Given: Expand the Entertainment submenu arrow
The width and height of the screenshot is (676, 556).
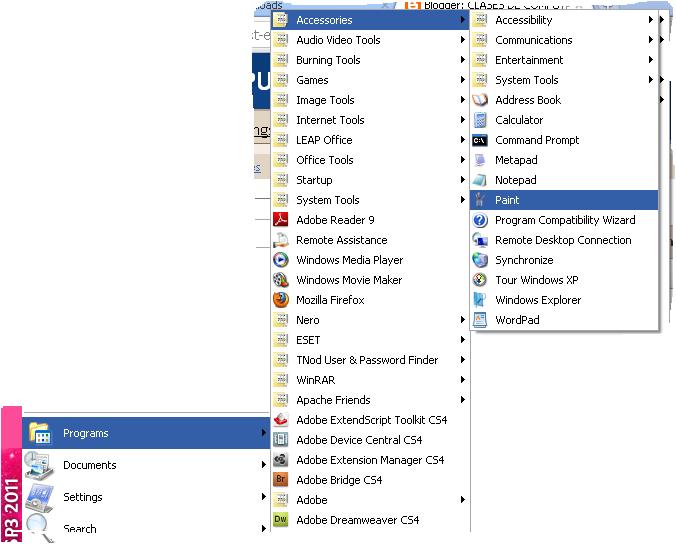Looking at the screenshot, I should (651, 59).
